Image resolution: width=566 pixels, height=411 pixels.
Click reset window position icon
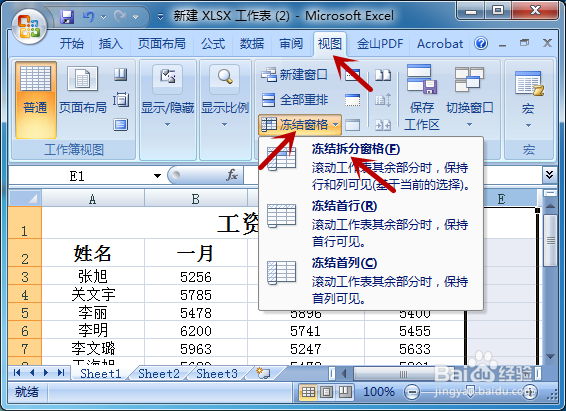point(383,125)
